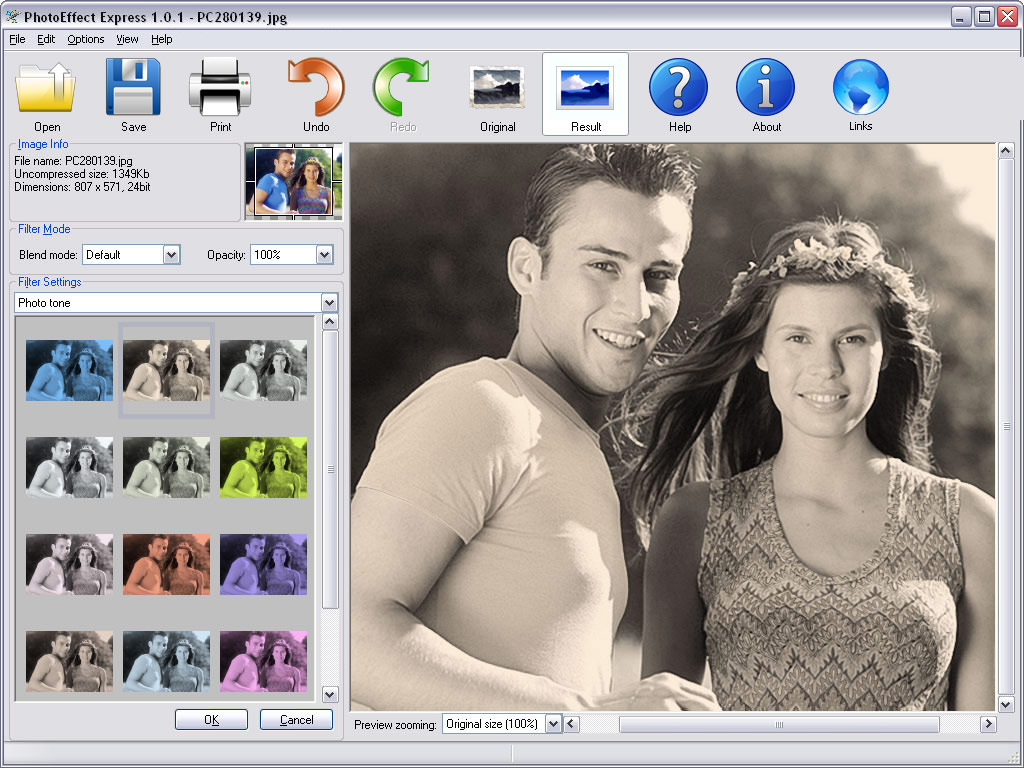Open the Photo tone filter dropdown

point(330,303)
